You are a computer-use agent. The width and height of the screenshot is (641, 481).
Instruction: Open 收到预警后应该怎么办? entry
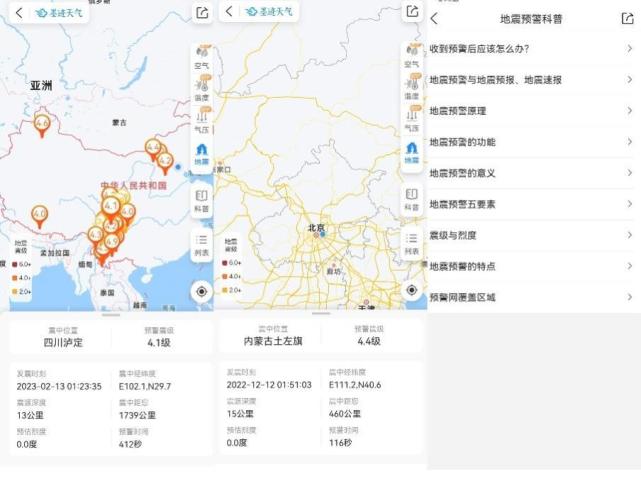(478, 49)
